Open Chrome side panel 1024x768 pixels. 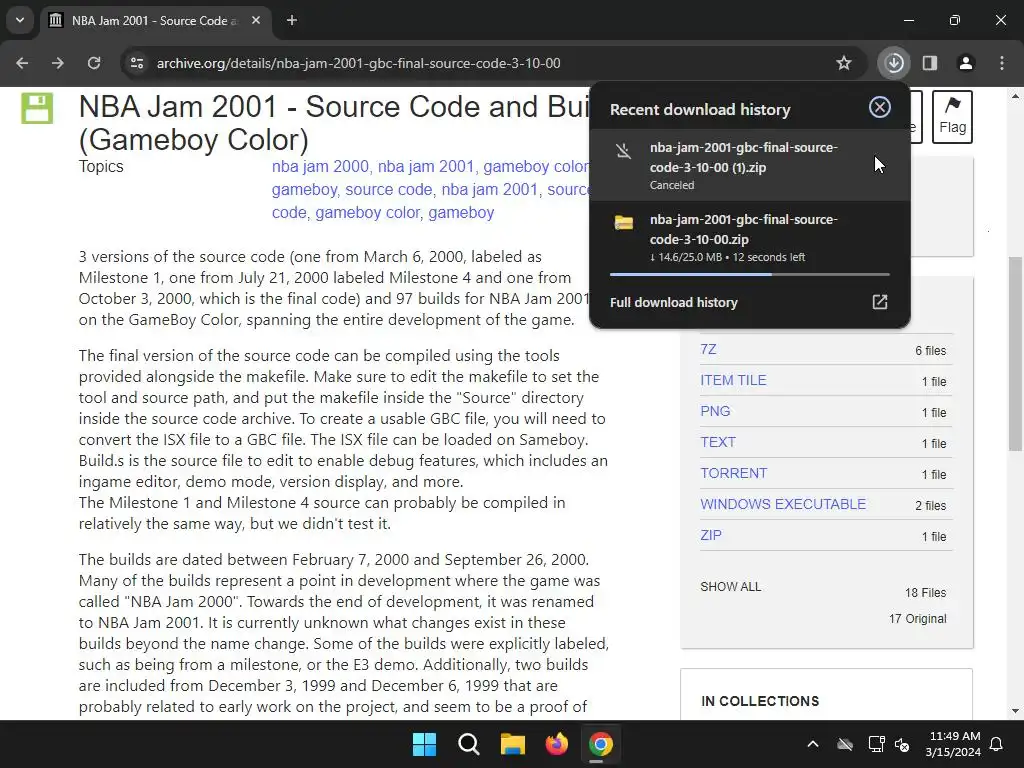tap(930, 63)
